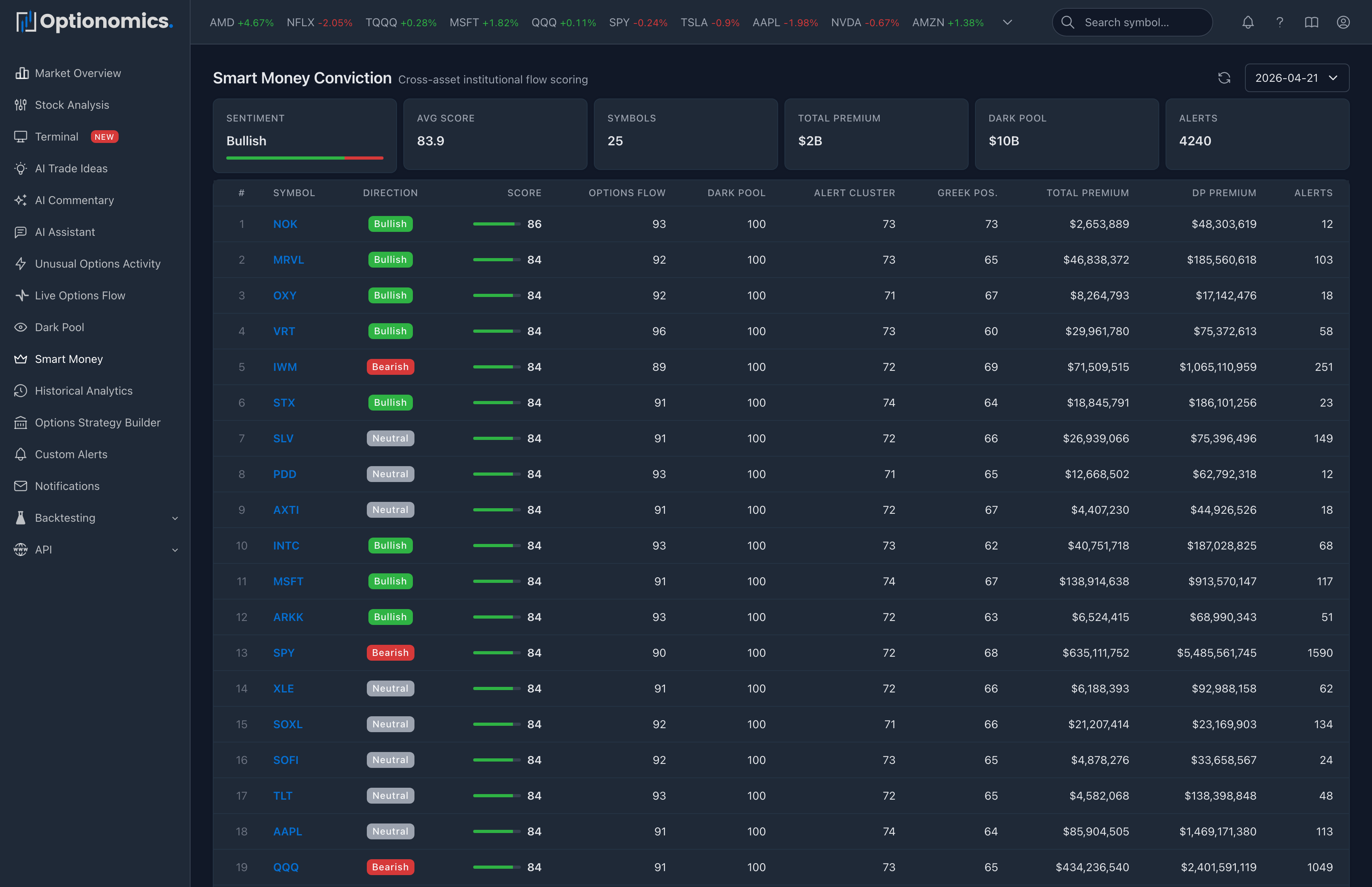Click the NEW badge next to Terminal
Screen dimensions: 1372x887
coord(104,137)
